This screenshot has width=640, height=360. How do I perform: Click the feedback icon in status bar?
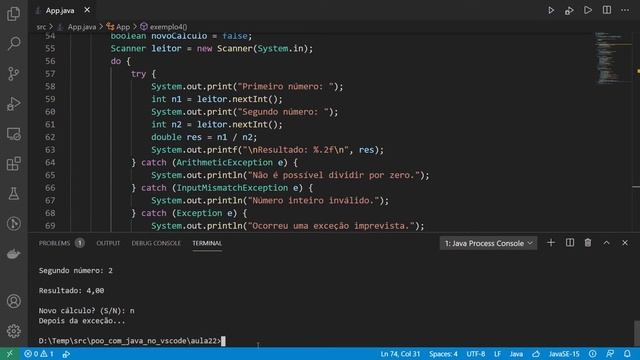pyautogui.click(x=610, y=354)
